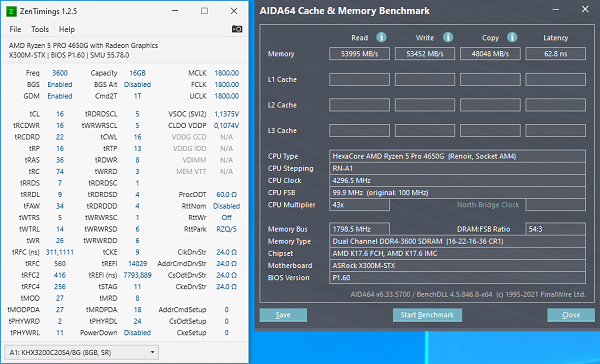Click the CPU Stepping value RN-A1
The image size is (600, 364).
click(x=457, y=168)
